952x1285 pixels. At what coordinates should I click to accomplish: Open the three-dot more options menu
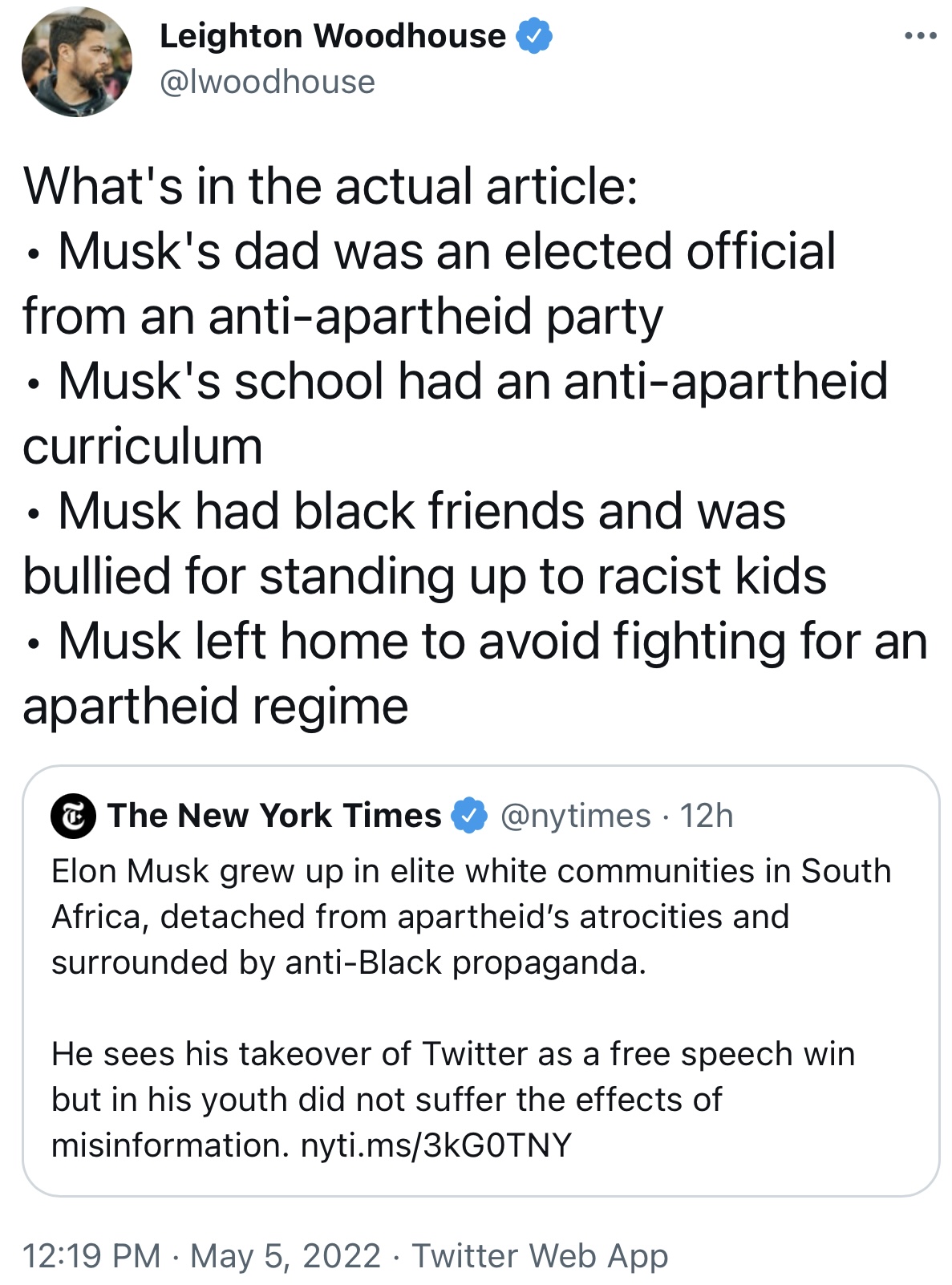[919, 36]
